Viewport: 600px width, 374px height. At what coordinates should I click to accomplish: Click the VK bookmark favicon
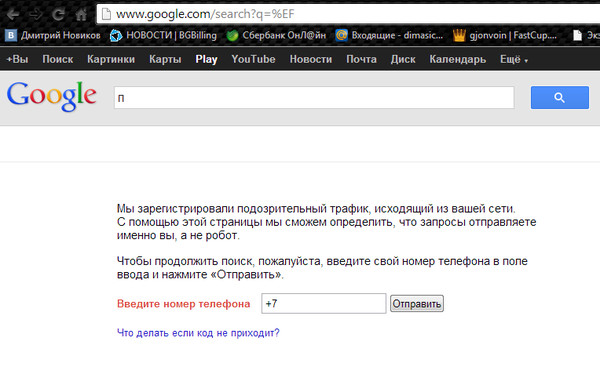(x=11, y=35)
